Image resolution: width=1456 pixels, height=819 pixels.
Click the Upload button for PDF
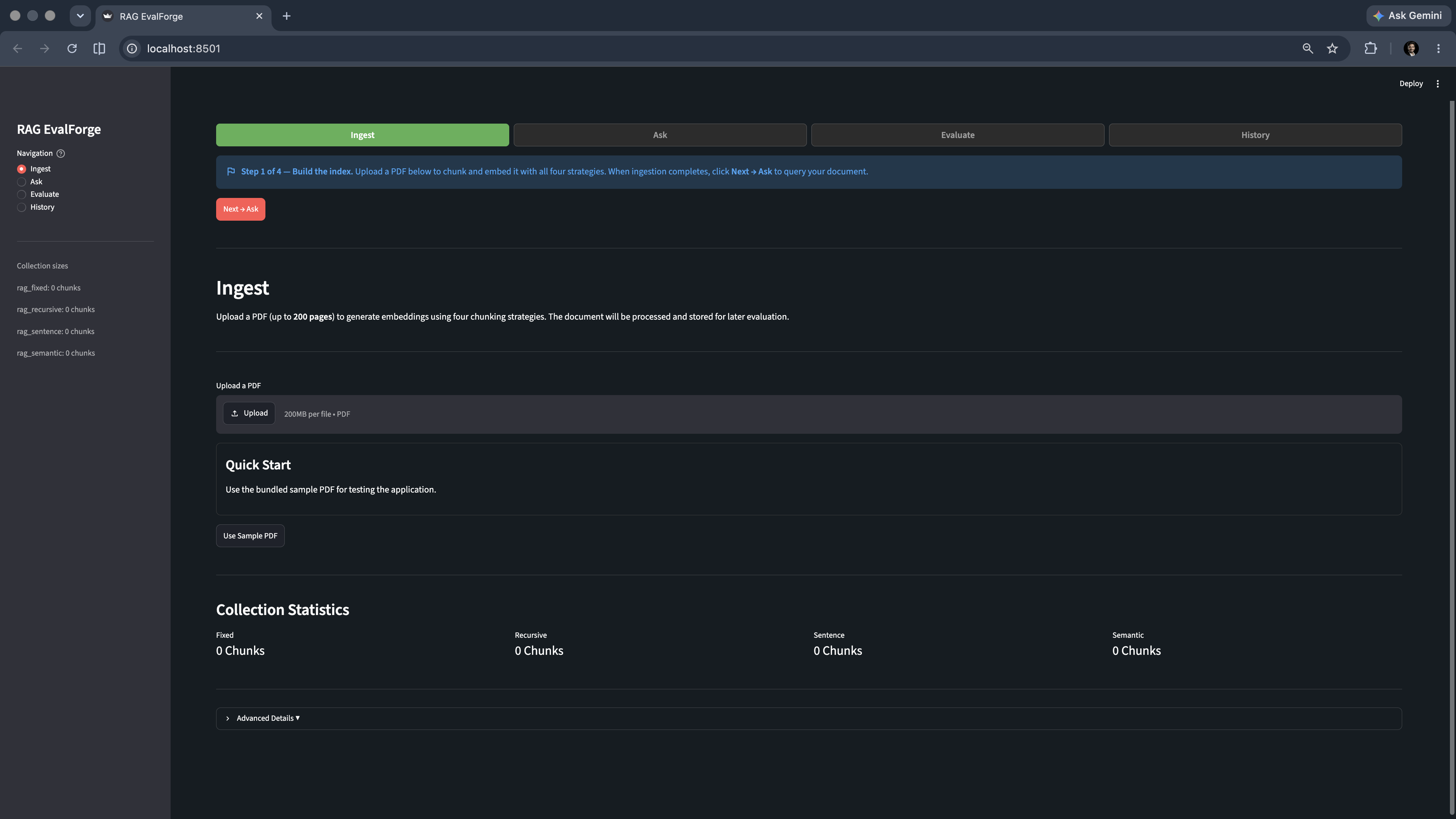[249, 413]
